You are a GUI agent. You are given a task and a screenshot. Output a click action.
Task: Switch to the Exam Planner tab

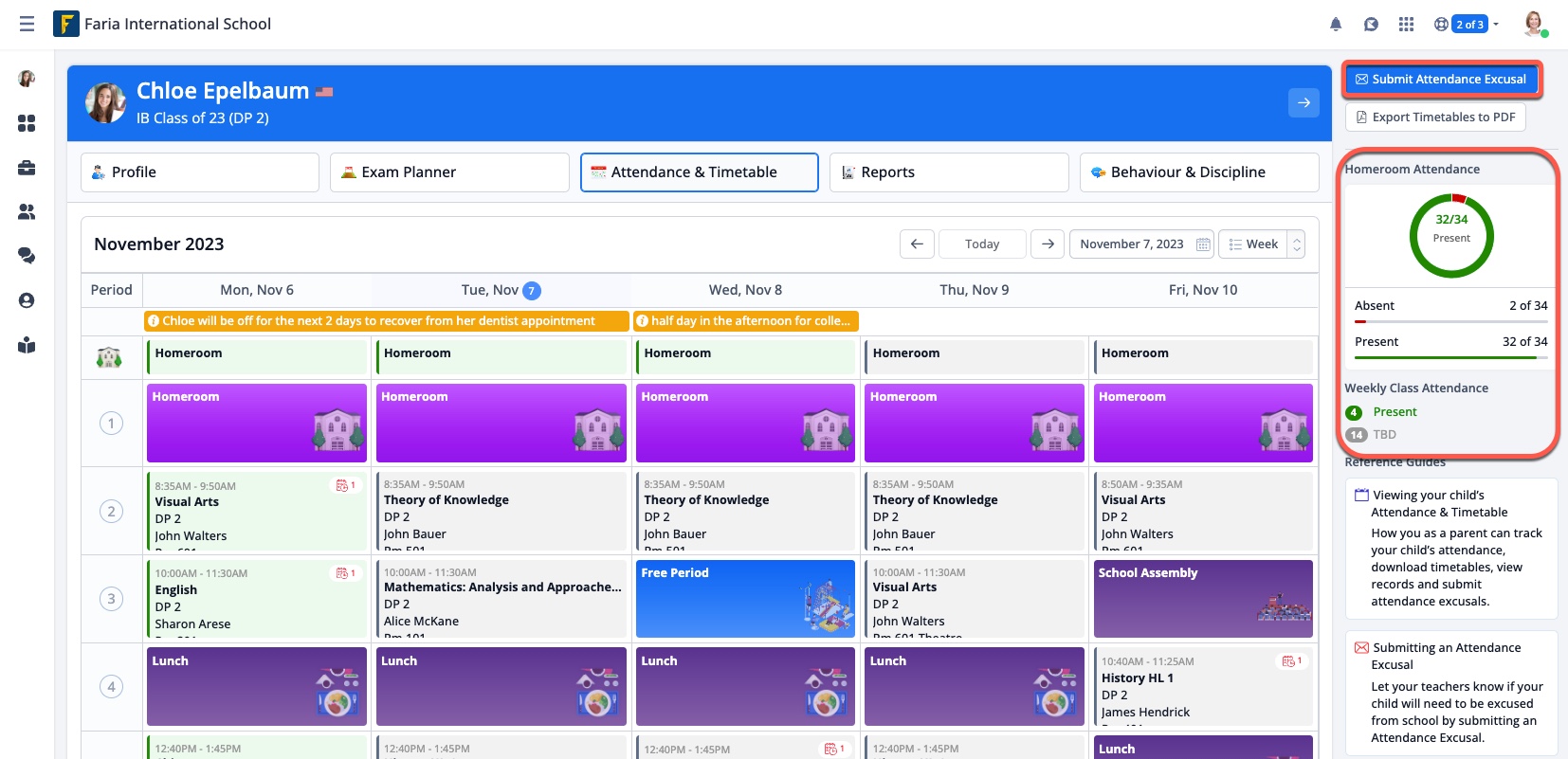click(x=449, y=172)
